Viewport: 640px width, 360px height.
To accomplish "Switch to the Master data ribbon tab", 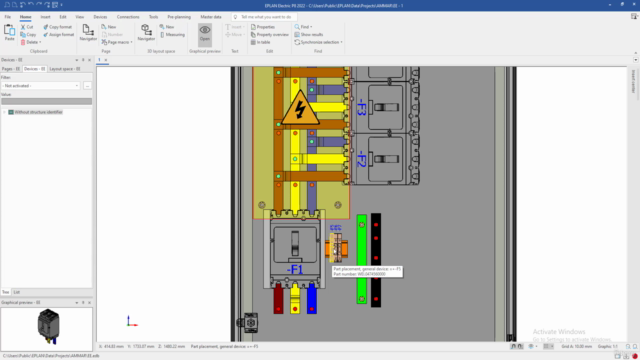I will coord(211,17).
